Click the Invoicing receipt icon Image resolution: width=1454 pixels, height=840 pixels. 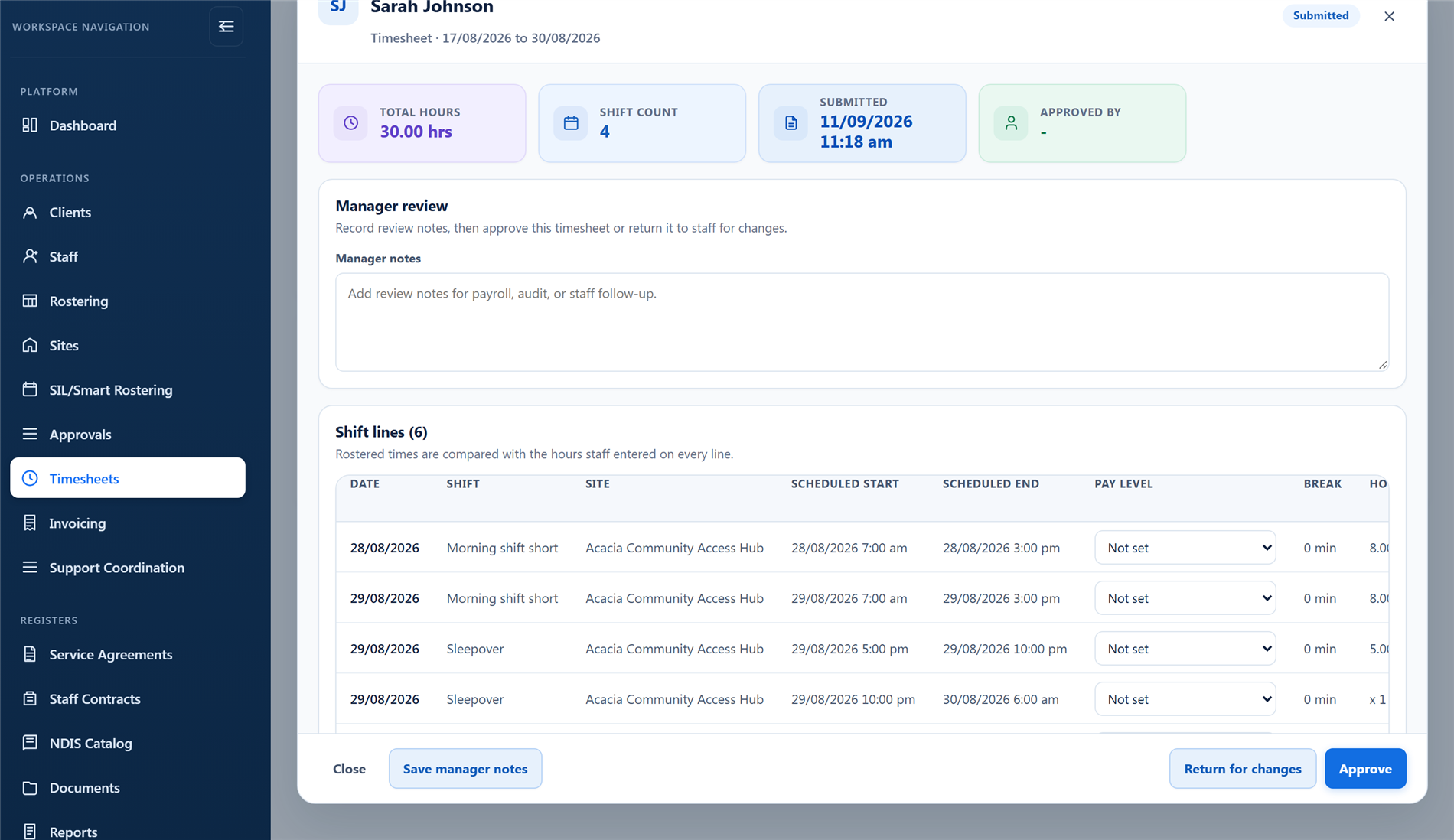point(30,523)
